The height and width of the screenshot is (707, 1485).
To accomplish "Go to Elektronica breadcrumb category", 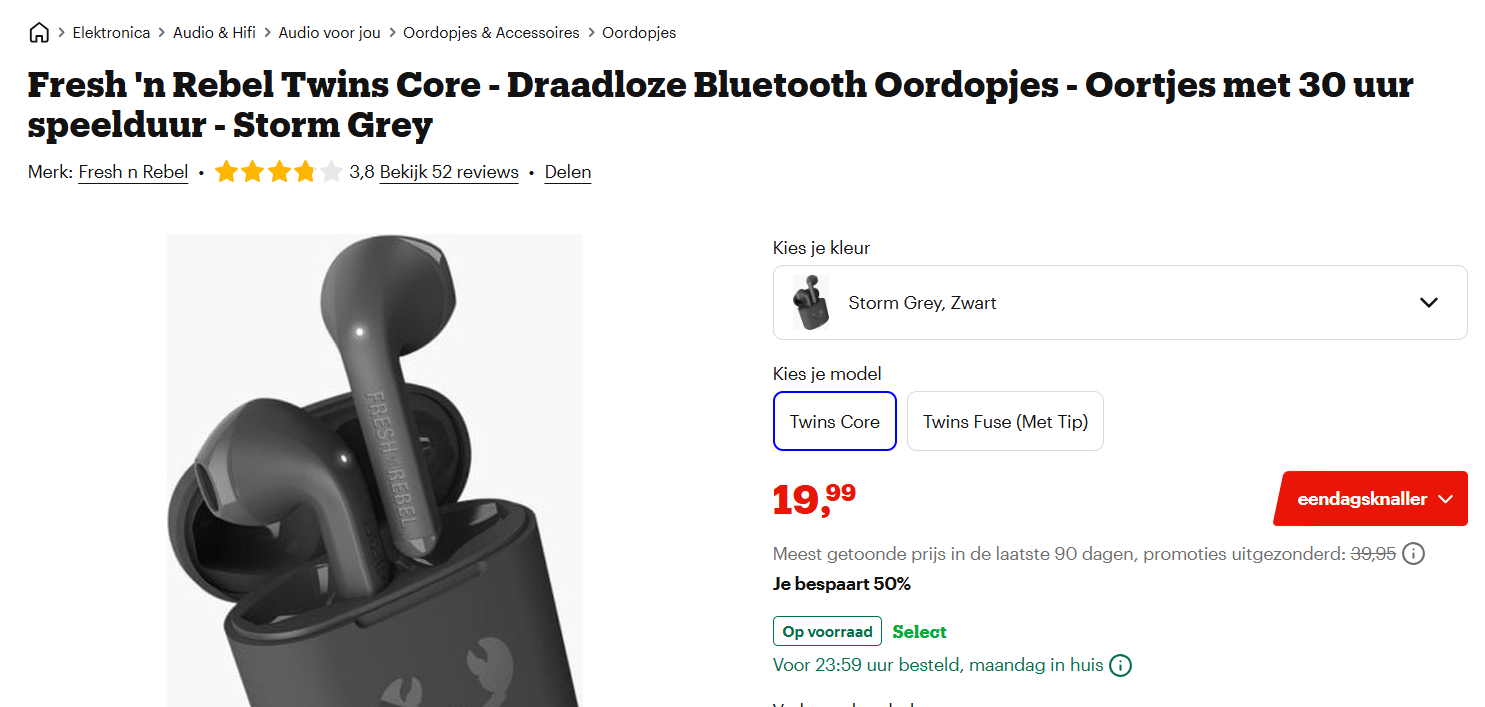I will [111, 33].
